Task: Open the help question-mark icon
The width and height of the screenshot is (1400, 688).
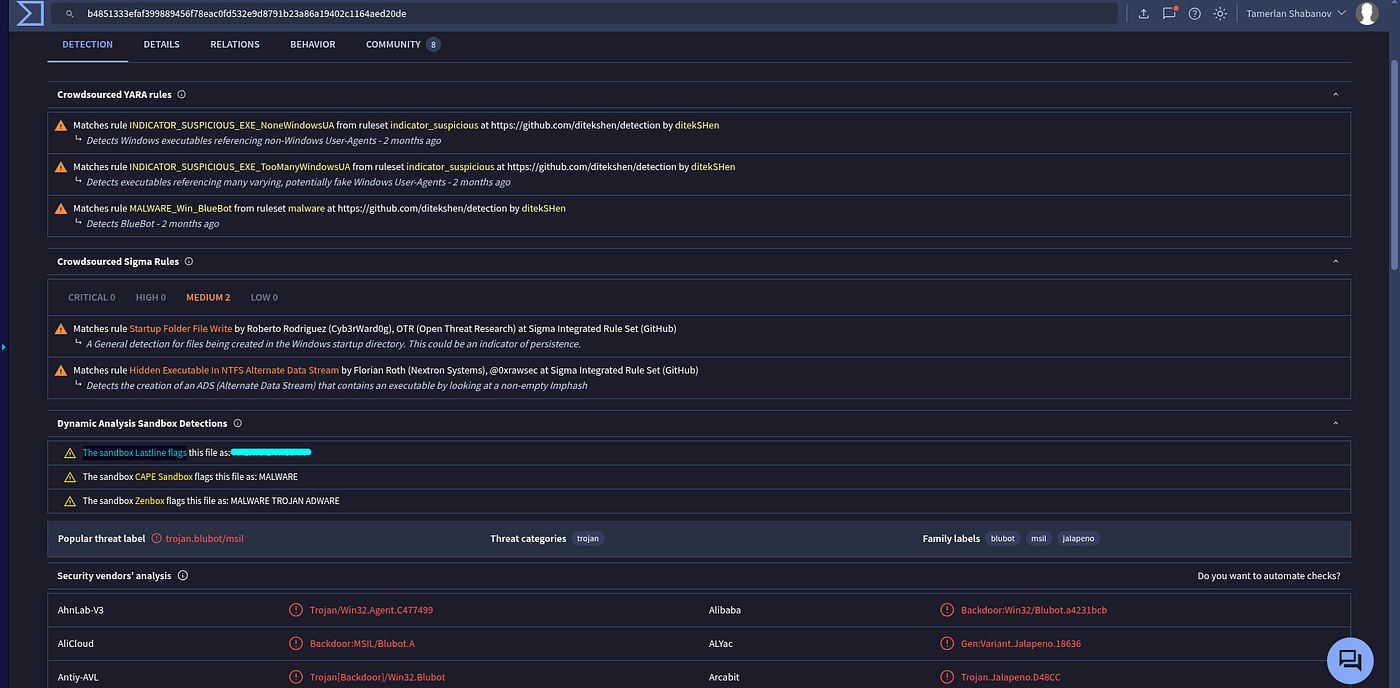Action: (1194, 14)
